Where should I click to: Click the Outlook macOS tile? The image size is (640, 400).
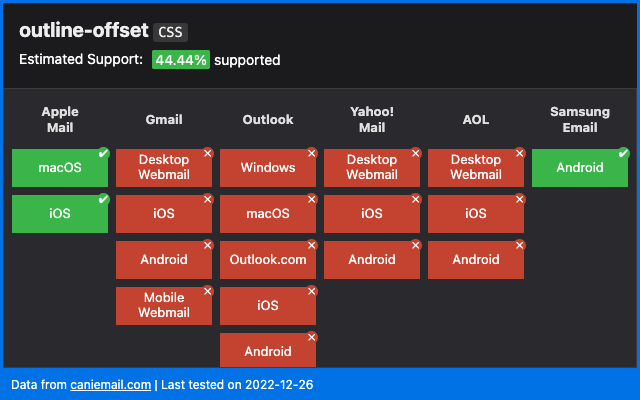click(268, 214)
